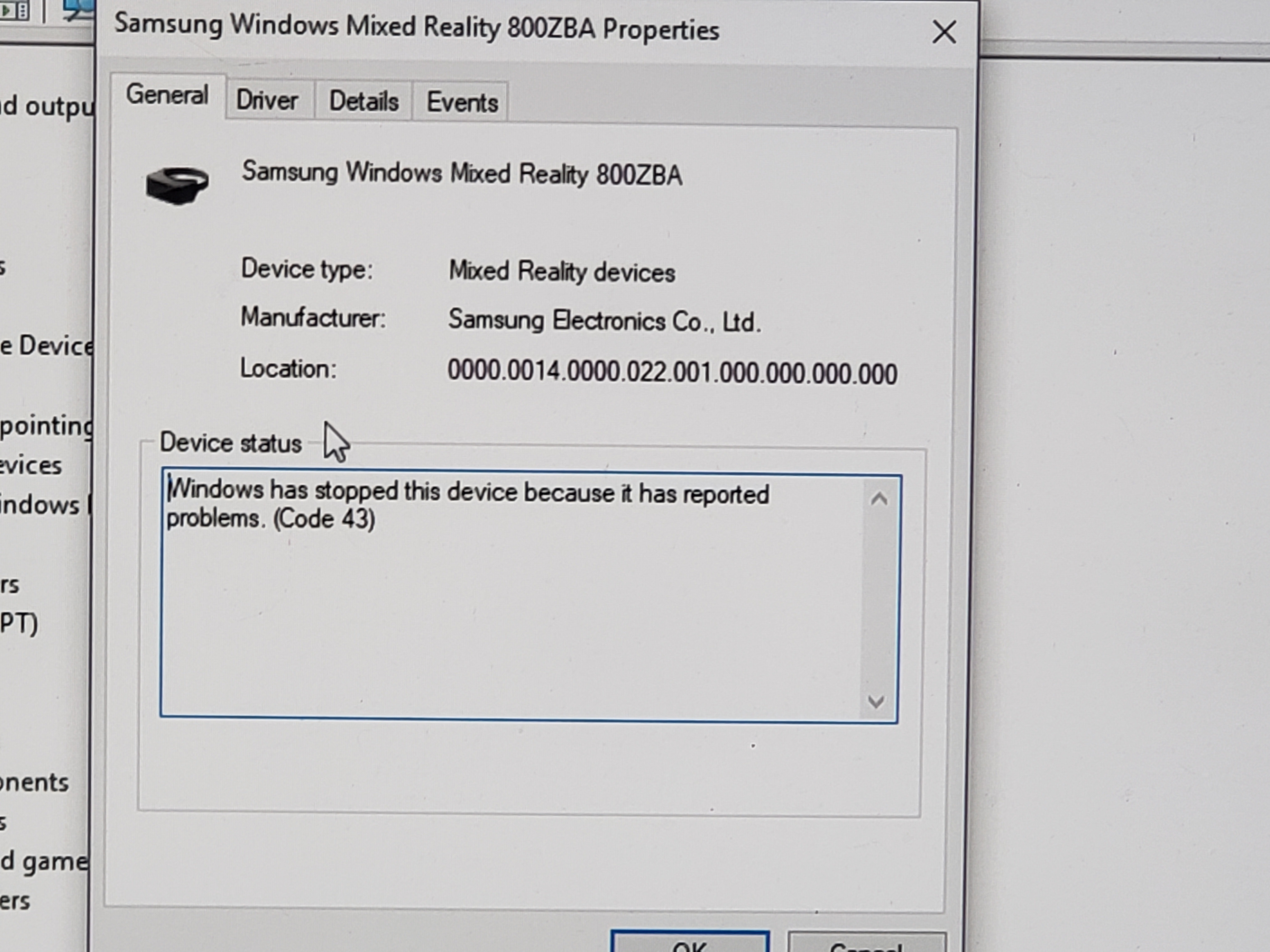
Task: Click the Device status scroll down arrow
Action: (876, 701)
